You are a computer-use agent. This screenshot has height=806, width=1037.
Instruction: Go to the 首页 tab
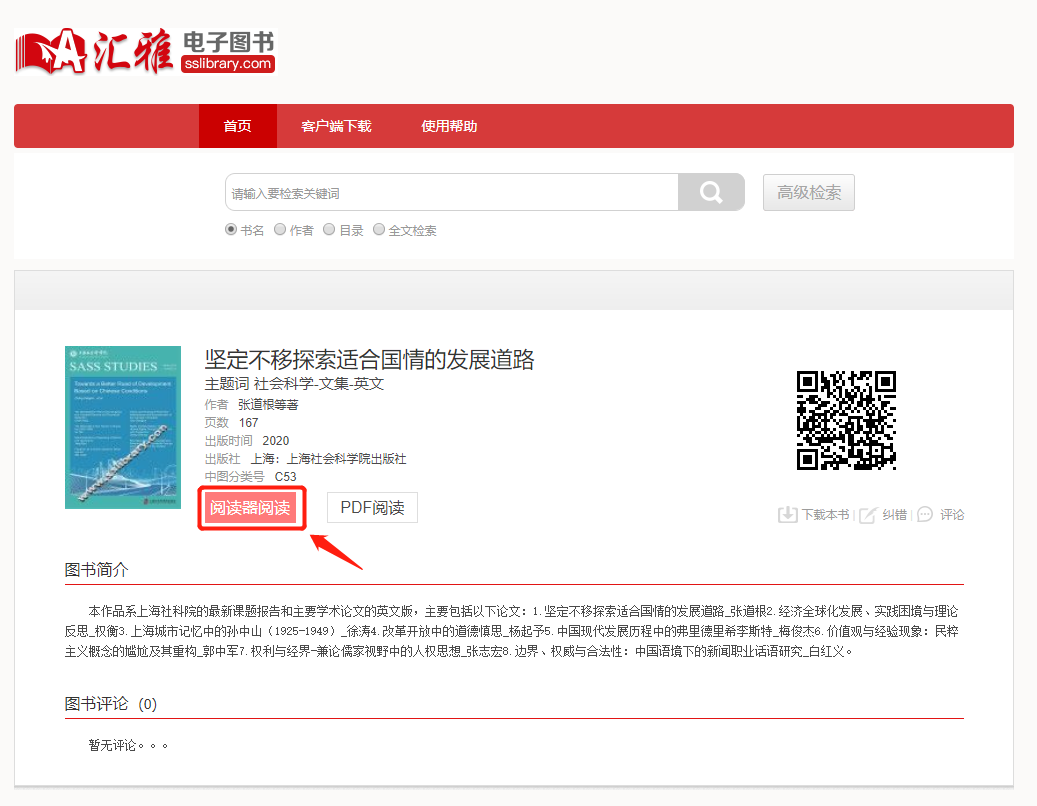pos(237,126)
